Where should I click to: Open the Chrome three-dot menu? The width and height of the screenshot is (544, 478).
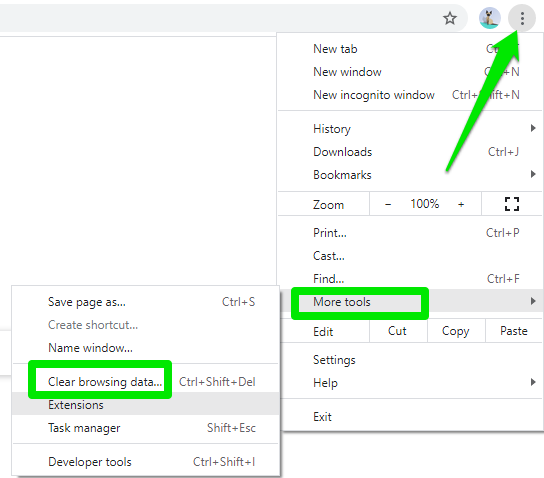click(x=522, y=18)
